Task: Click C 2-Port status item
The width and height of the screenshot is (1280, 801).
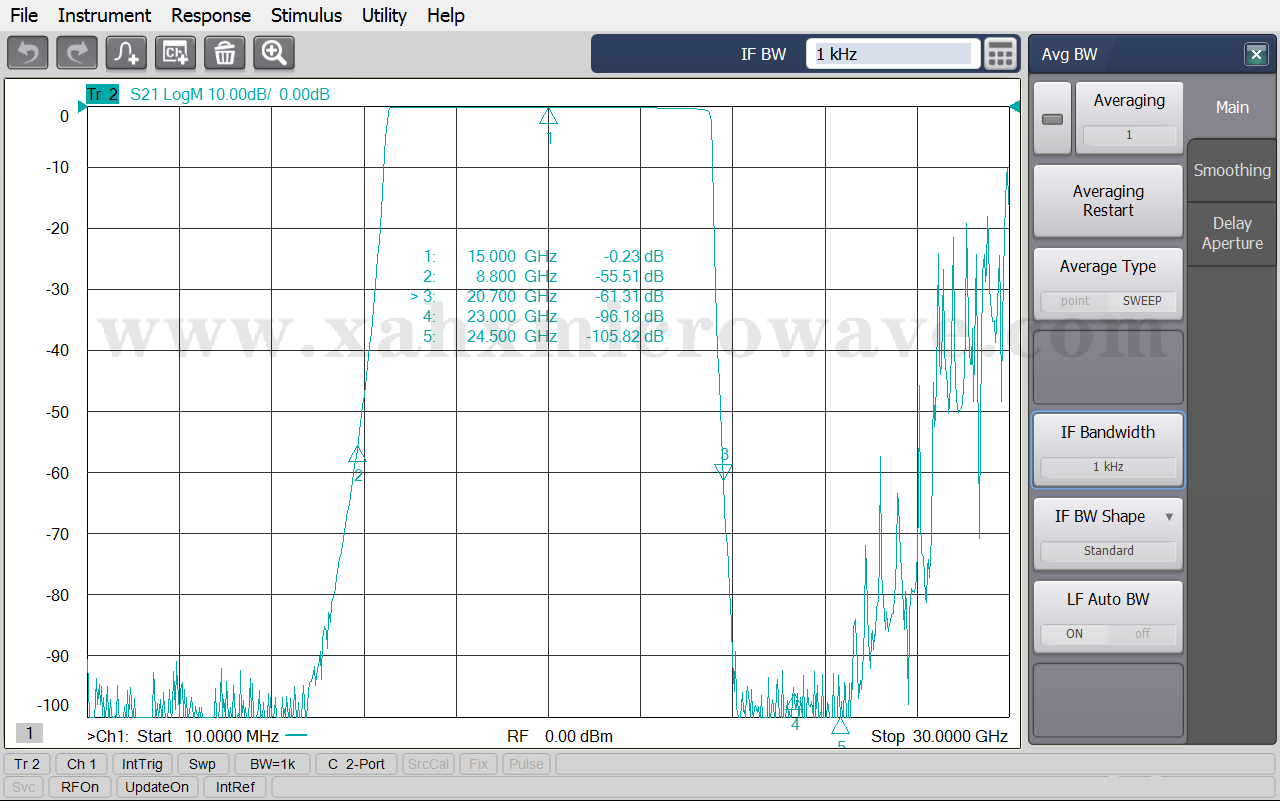Action: (x=356, y=764)
